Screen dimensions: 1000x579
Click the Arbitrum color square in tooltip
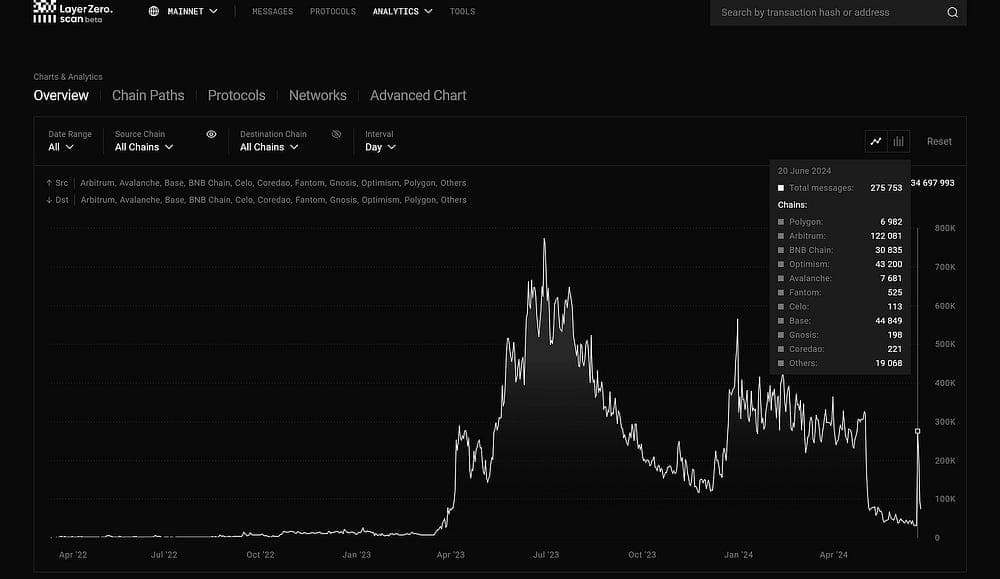(781, 236)
